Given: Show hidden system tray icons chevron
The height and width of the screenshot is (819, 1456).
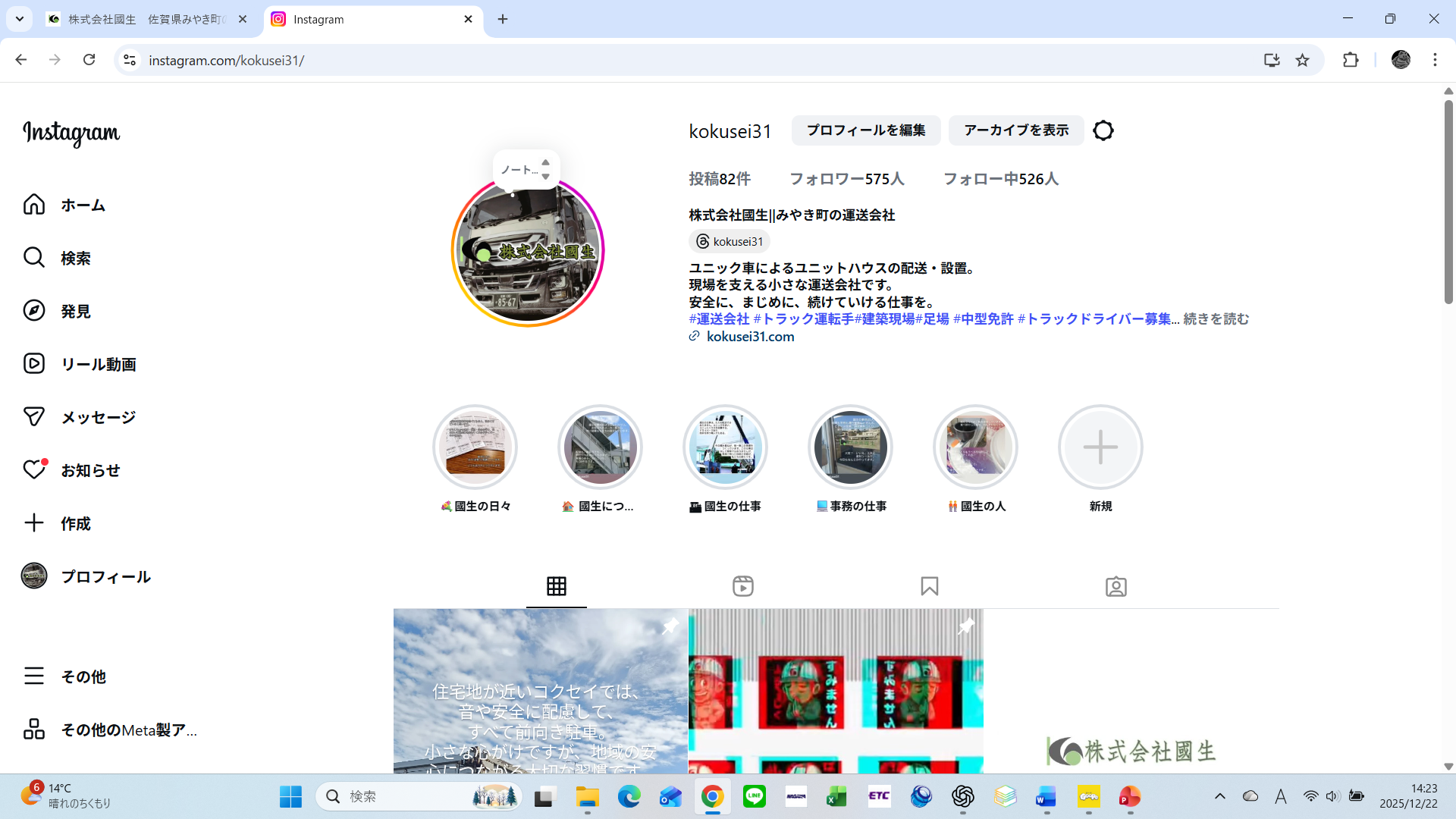Looking at the screenshot, I should [1219, 796].
